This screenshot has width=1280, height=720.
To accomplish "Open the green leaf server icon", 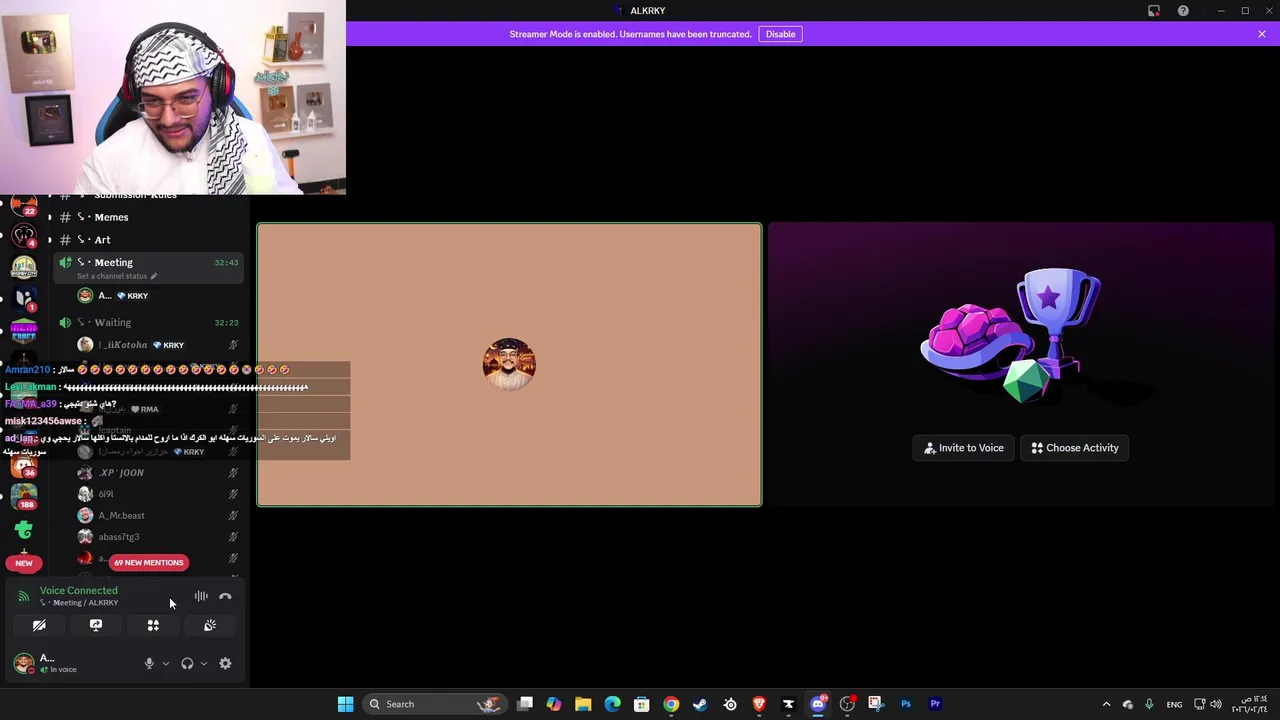I will pyautogui.click(x=24, y=530).
